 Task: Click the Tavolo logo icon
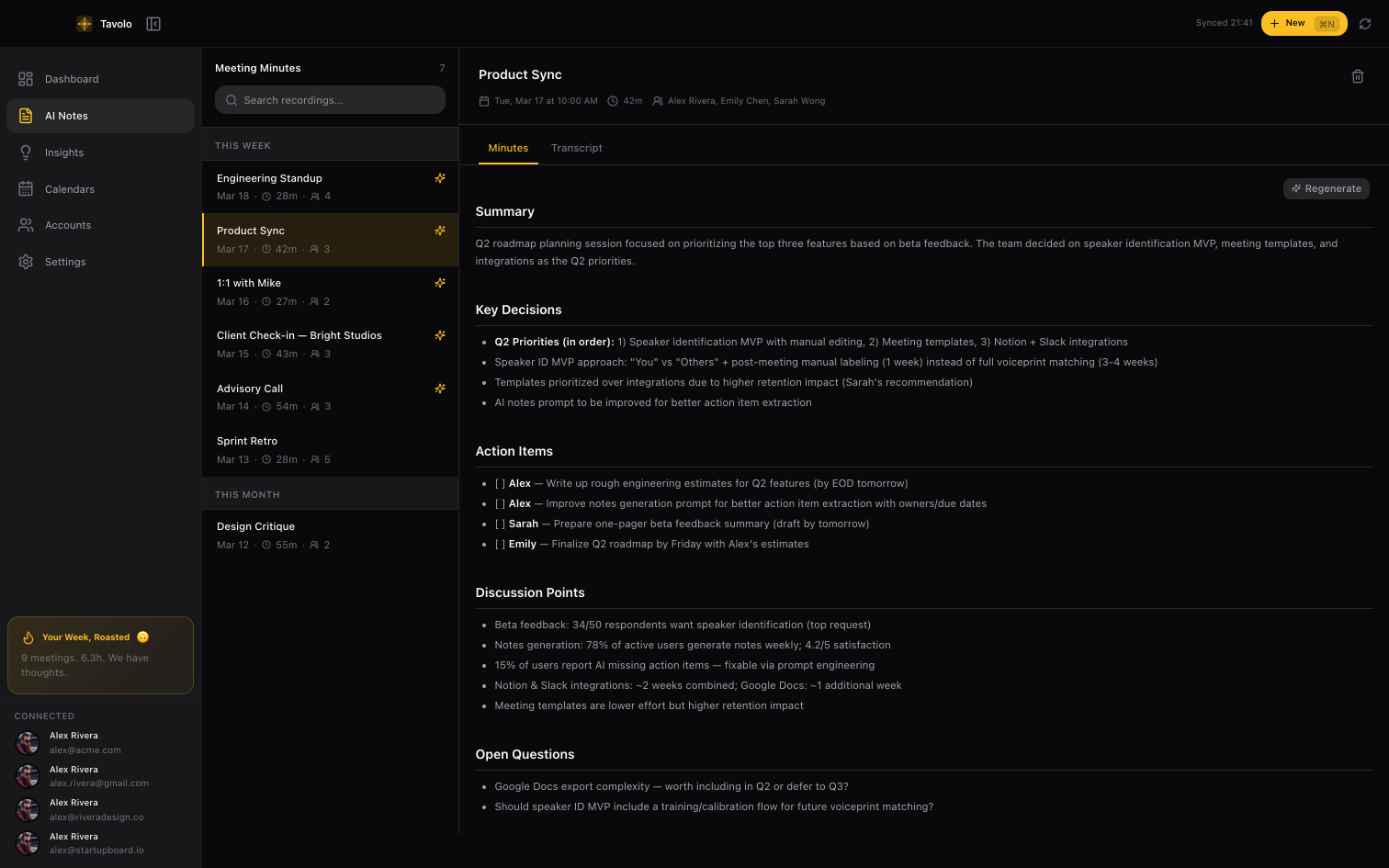click(x=85, y=24)
